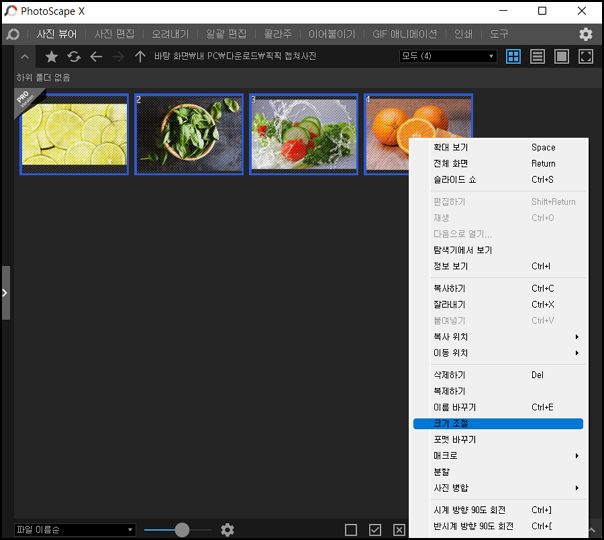Choose 분할 in the context menu
The height and width of the screenshot is (540, 604).
[x=498, y=472]
